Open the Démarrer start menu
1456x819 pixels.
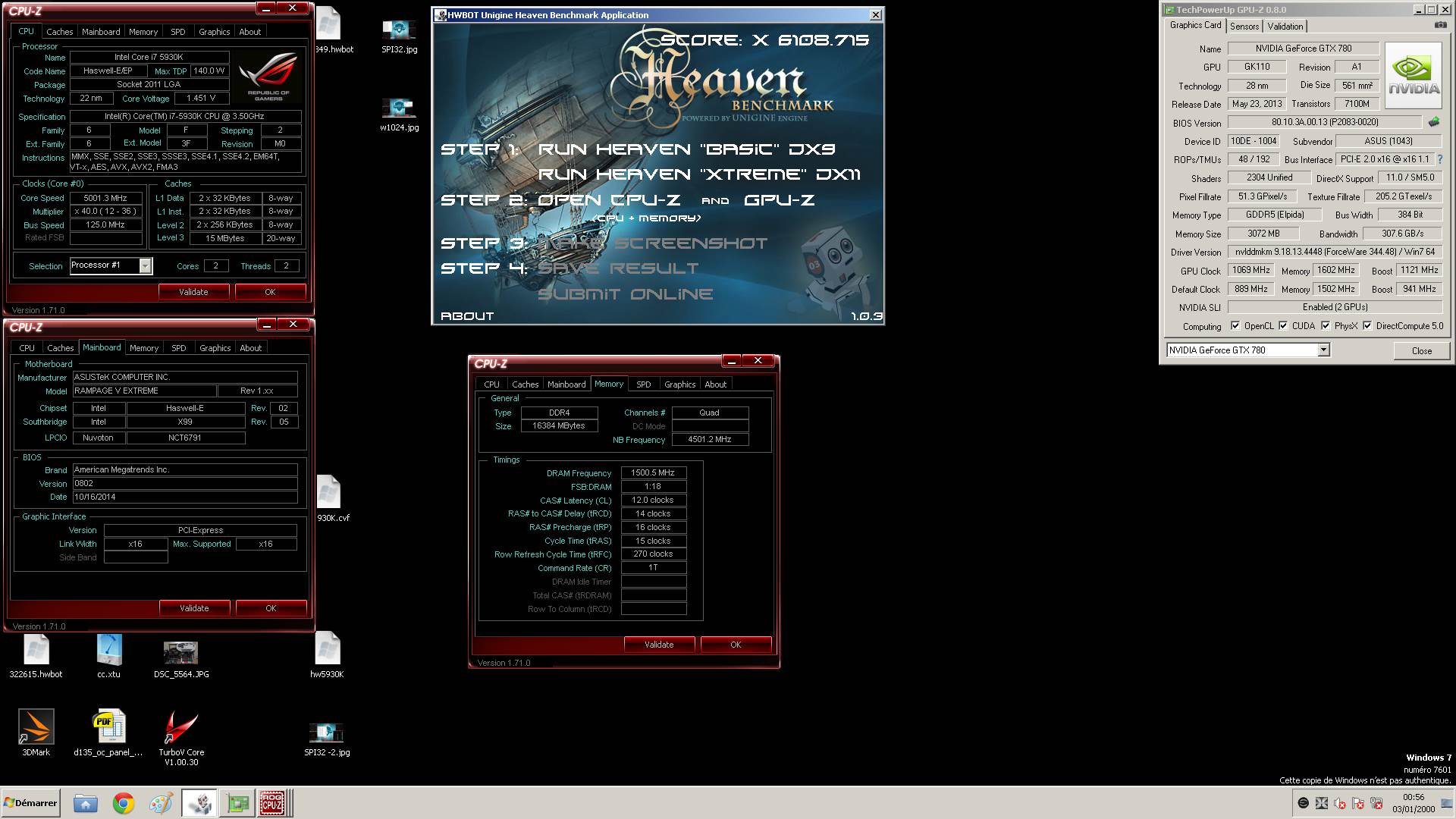click(30, 803)
